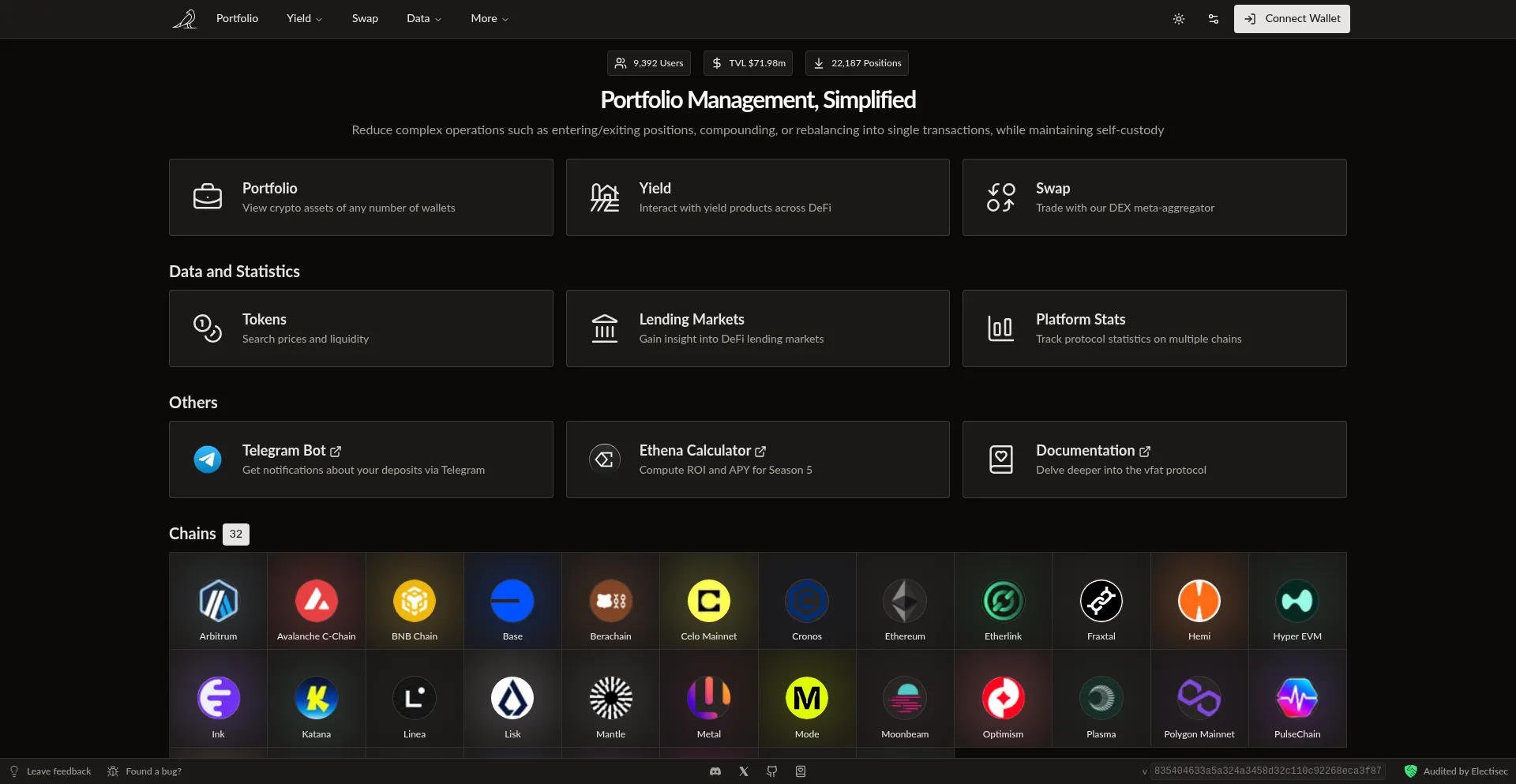
Task: Expand the Data dropdown menu
Action: tap(423, 19)
